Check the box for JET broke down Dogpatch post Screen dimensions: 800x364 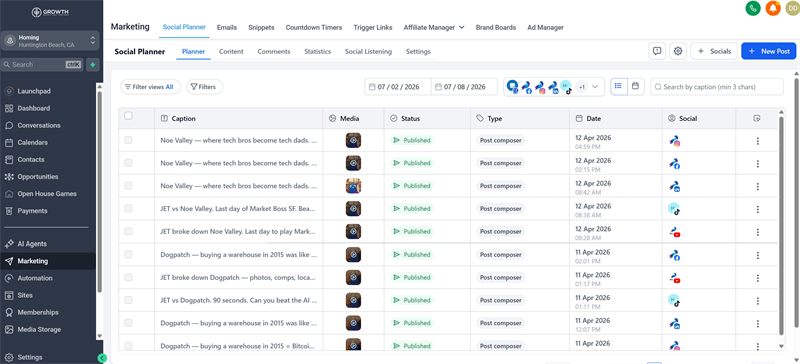pos(128,277)
